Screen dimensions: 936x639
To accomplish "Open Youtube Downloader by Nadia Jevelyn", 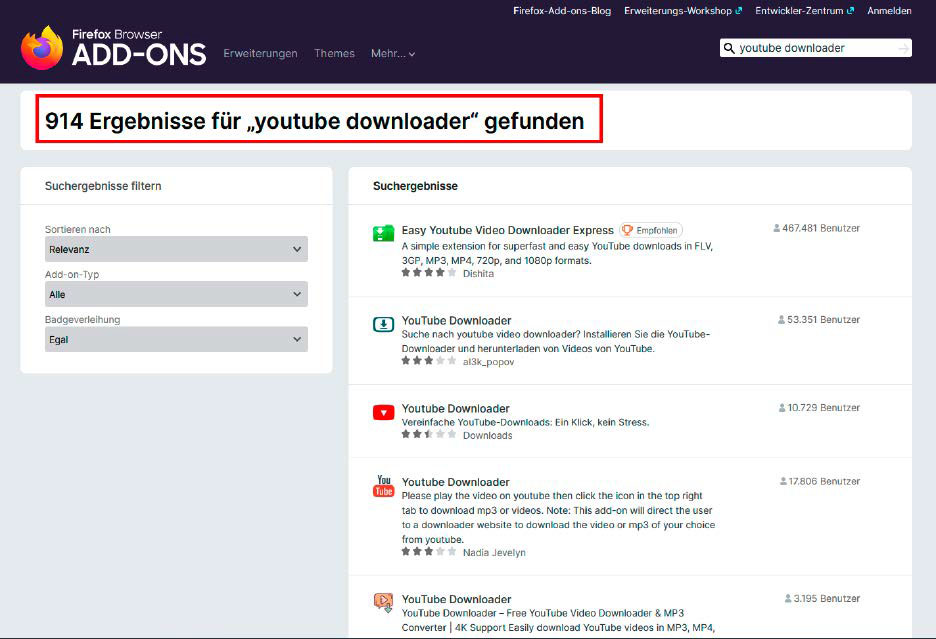I will 455,482.
